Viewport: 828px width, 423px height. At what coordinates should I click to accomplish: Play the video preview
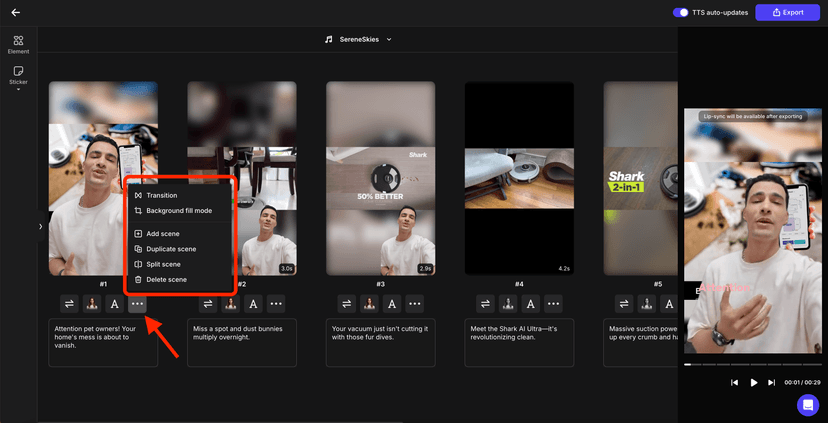tap(754, 382)
